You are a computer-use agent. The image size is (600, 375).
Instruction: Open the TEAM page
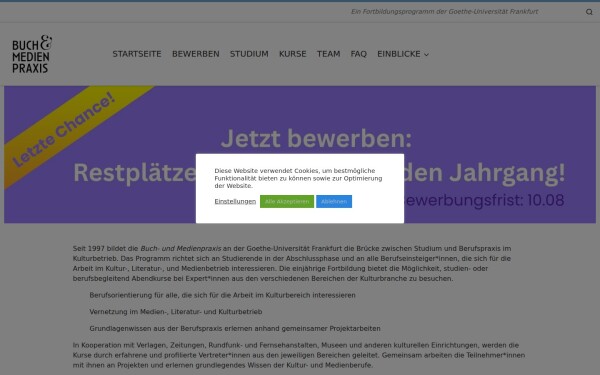click(x=328, y=54)
